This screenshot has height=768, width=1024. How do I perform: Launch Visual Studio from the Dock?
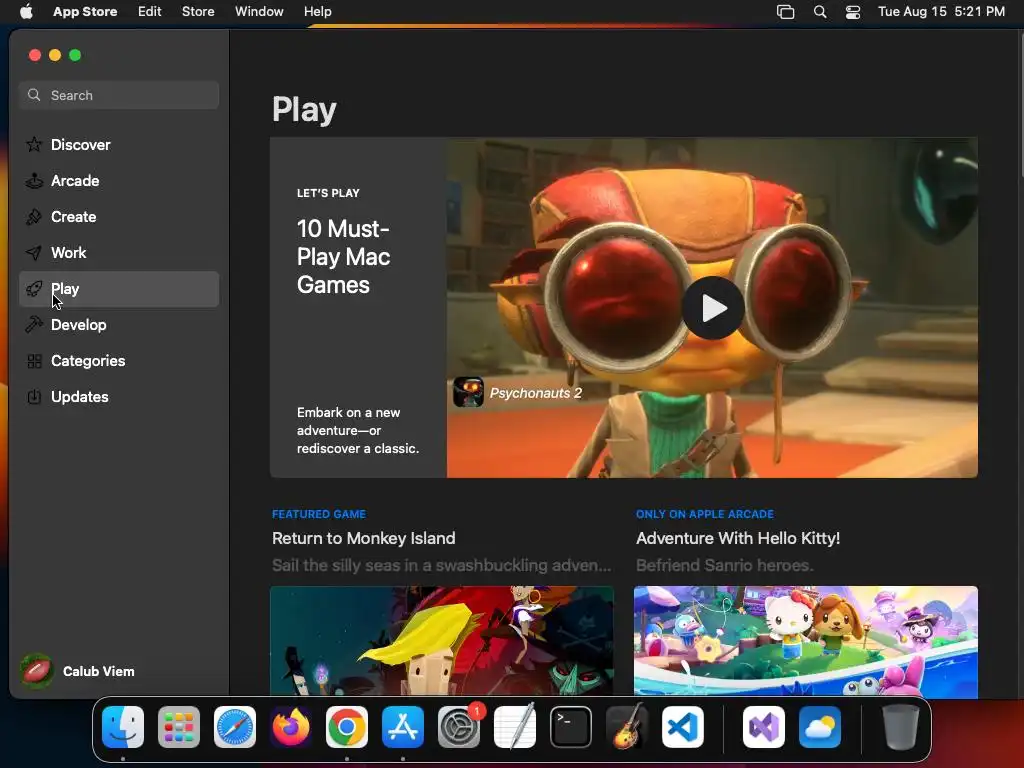(763, 727)
